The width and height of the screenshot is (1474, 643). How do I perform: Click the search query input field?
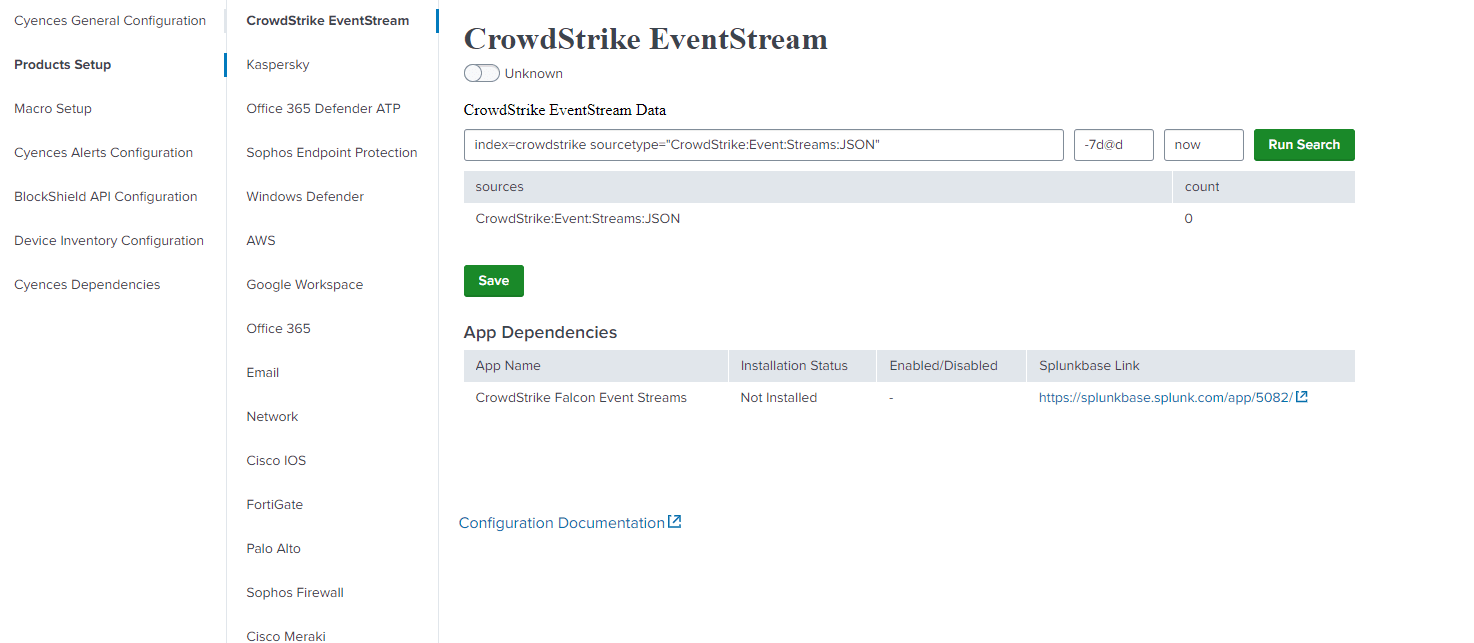click(763, 144)
